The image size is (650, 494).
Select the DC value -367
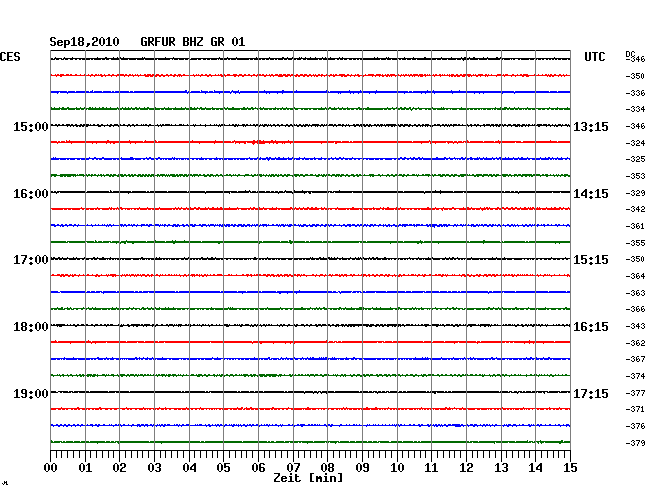coord(635,359)
